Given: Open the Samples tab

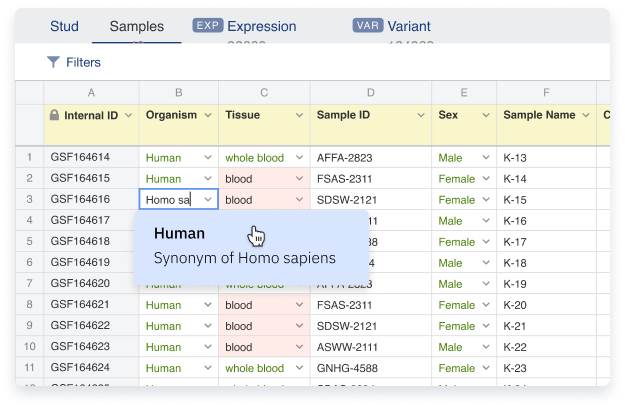Looking at the screenshot, I should 136,26.
